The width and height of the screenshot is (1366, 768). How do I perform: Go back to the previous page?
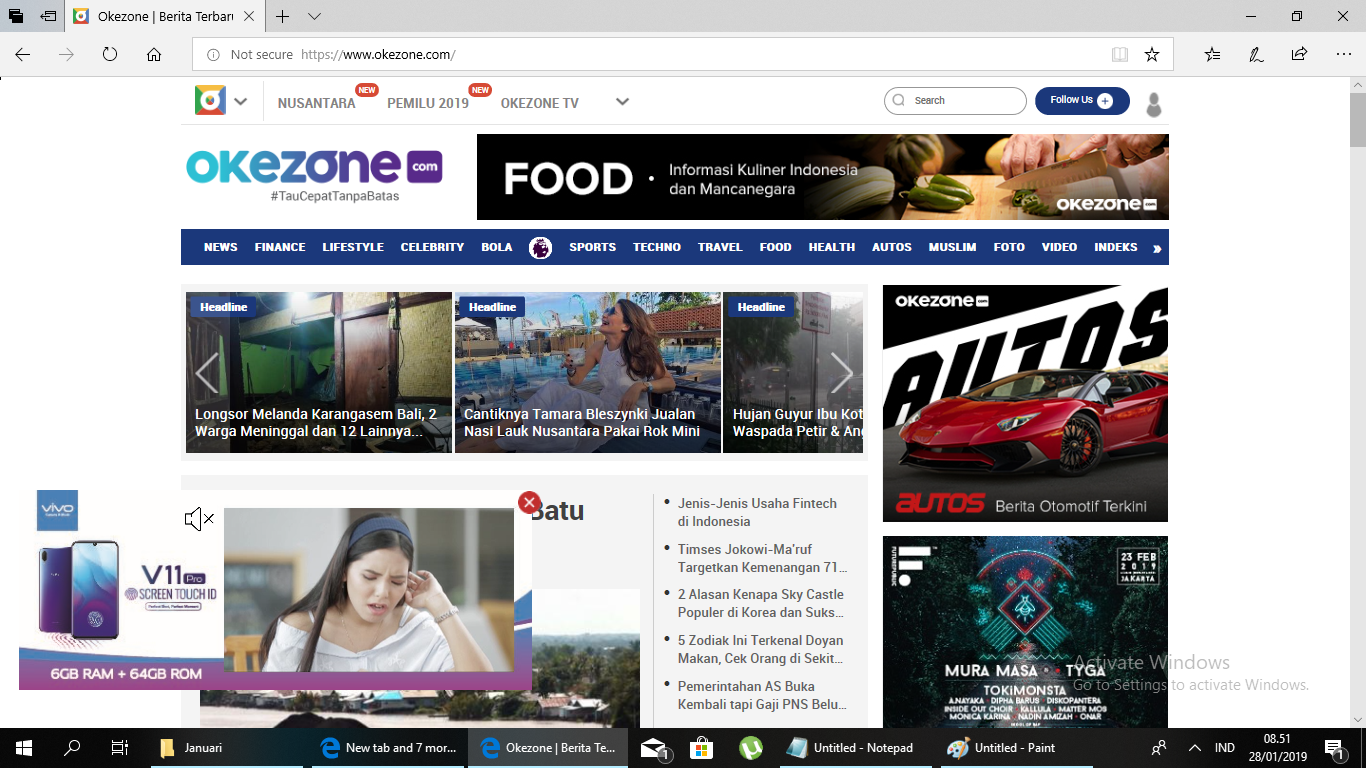coord(23,55)
